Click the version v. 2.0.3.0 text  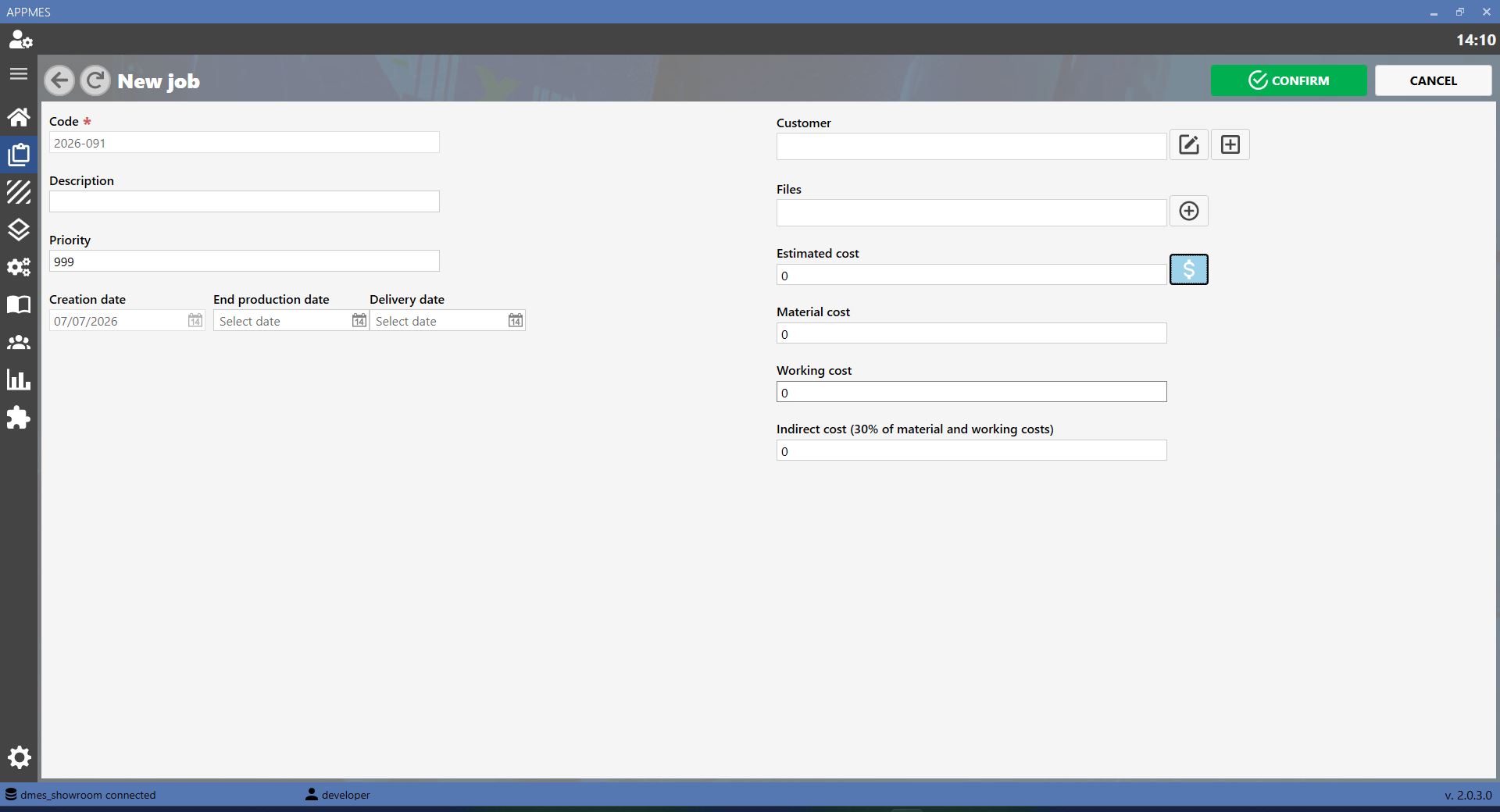1468,795
